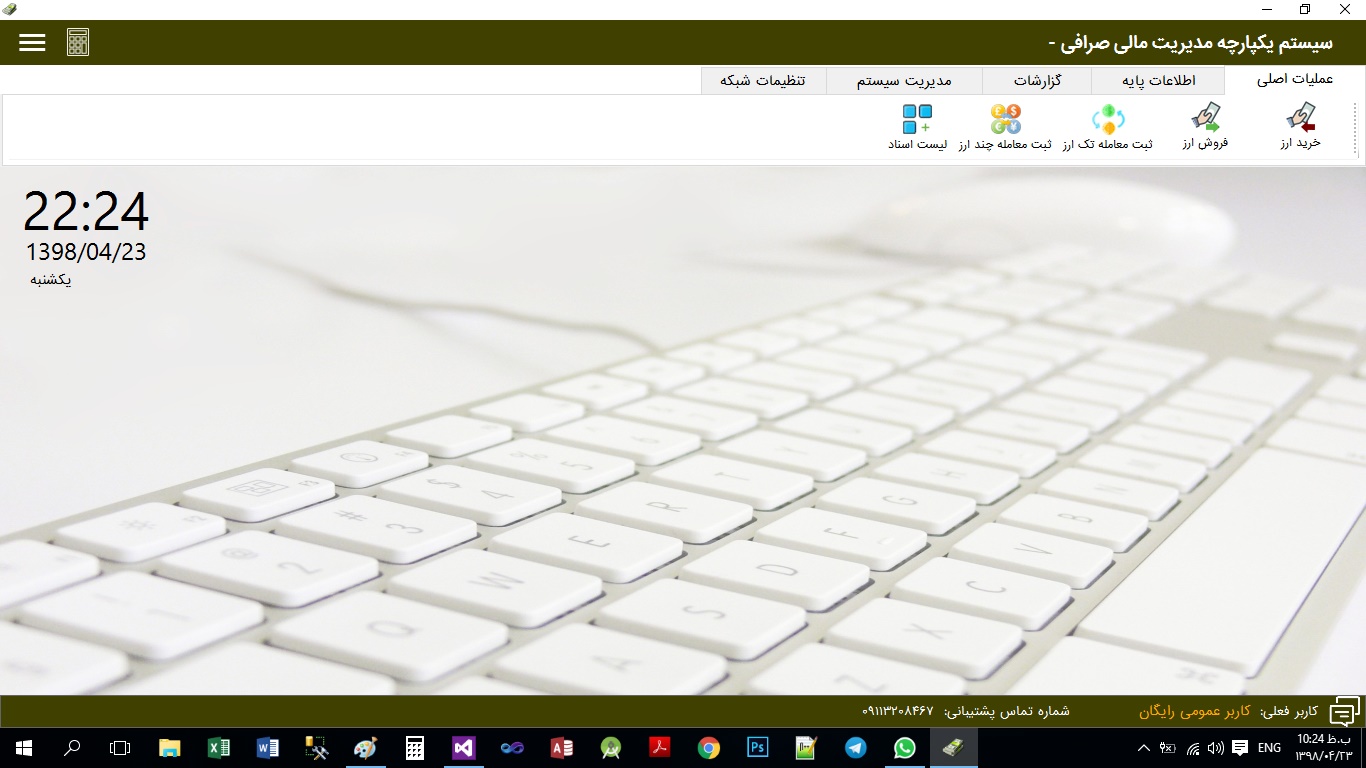Open the taskbar clock and calendar
This screenshot has height=768, width=1366.
(x=1324, y=748)
